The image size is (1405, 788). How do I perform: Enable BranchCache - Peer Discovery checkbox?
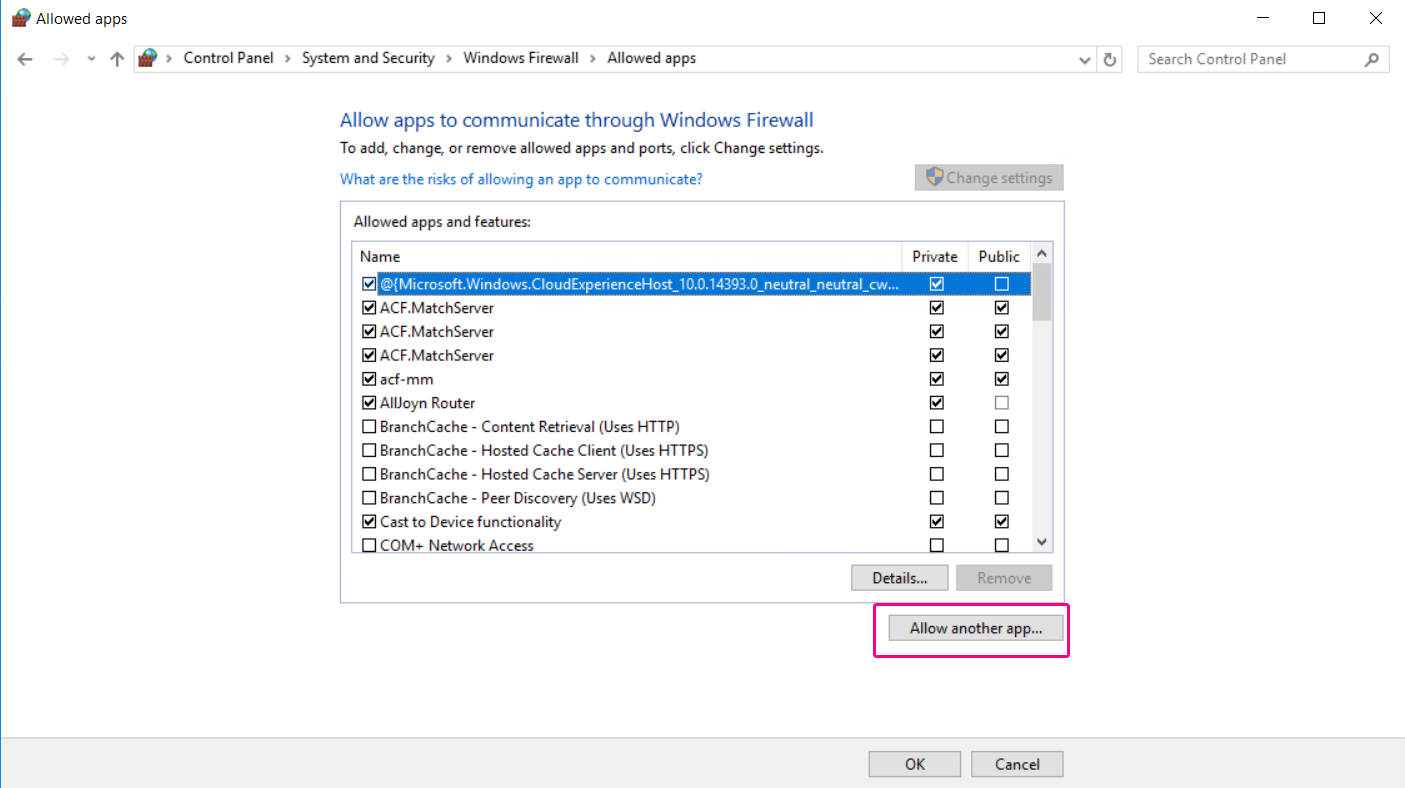point(369,498)
